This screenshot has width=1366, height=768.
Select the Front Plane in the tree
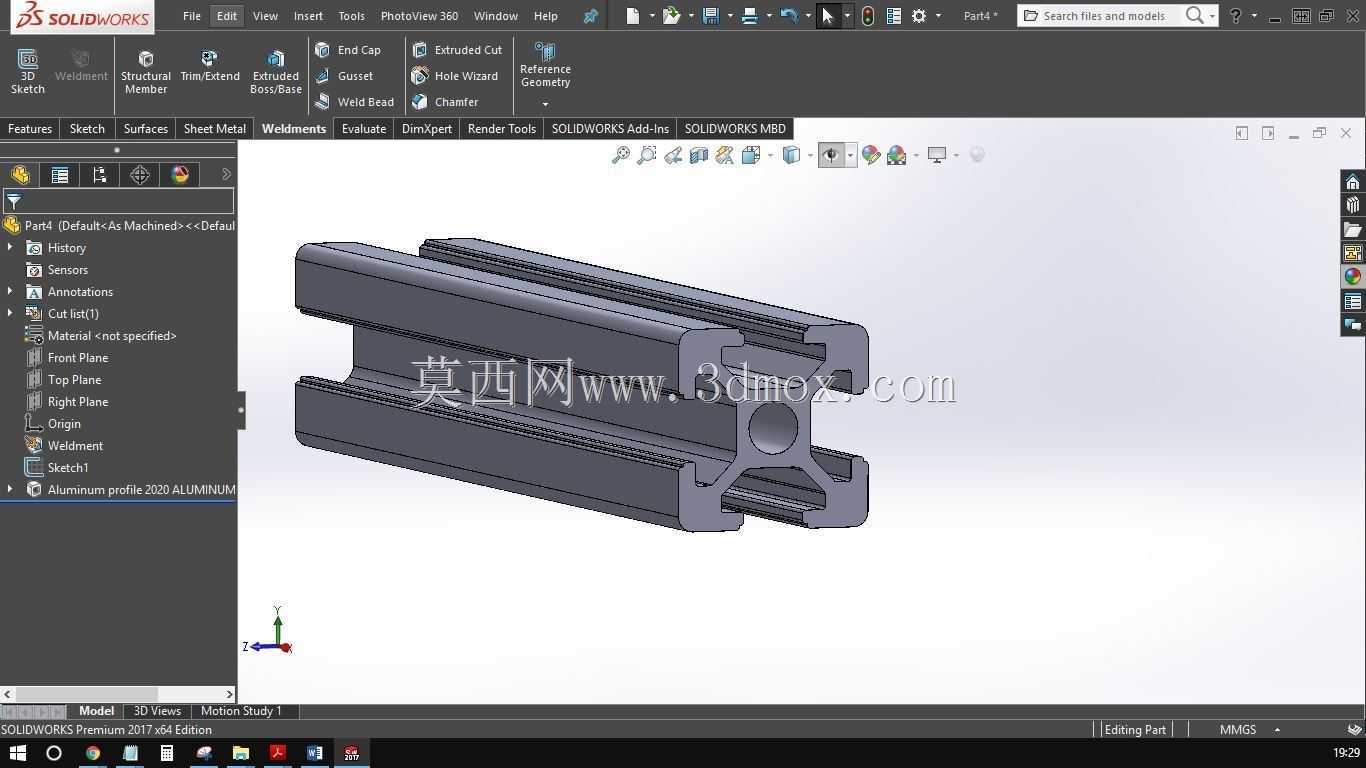click(x=77, y=358)
